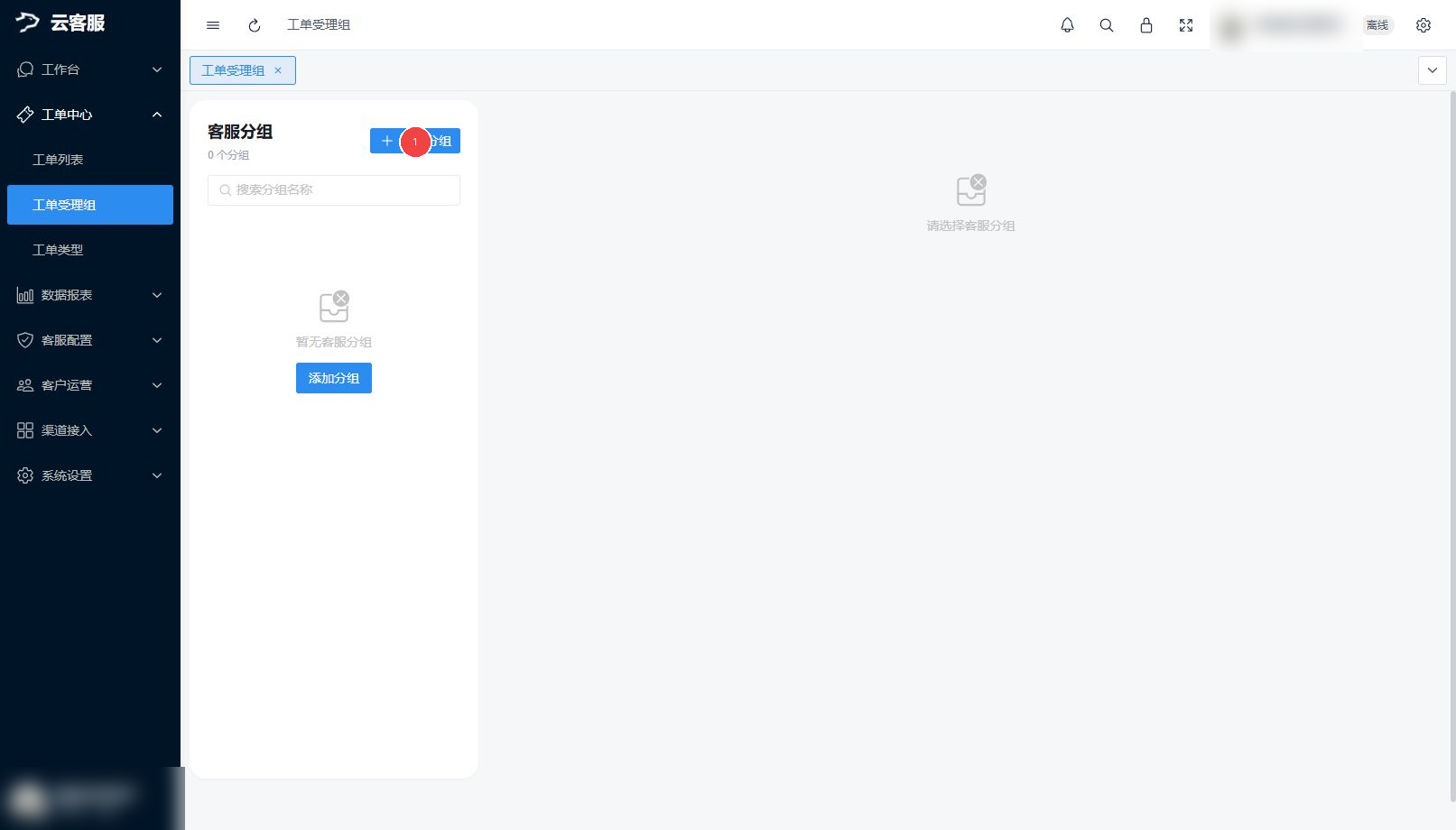Click the 暂无客服分组 empty message
Viewport: 1456px width, 830px height.
(334, 342)
